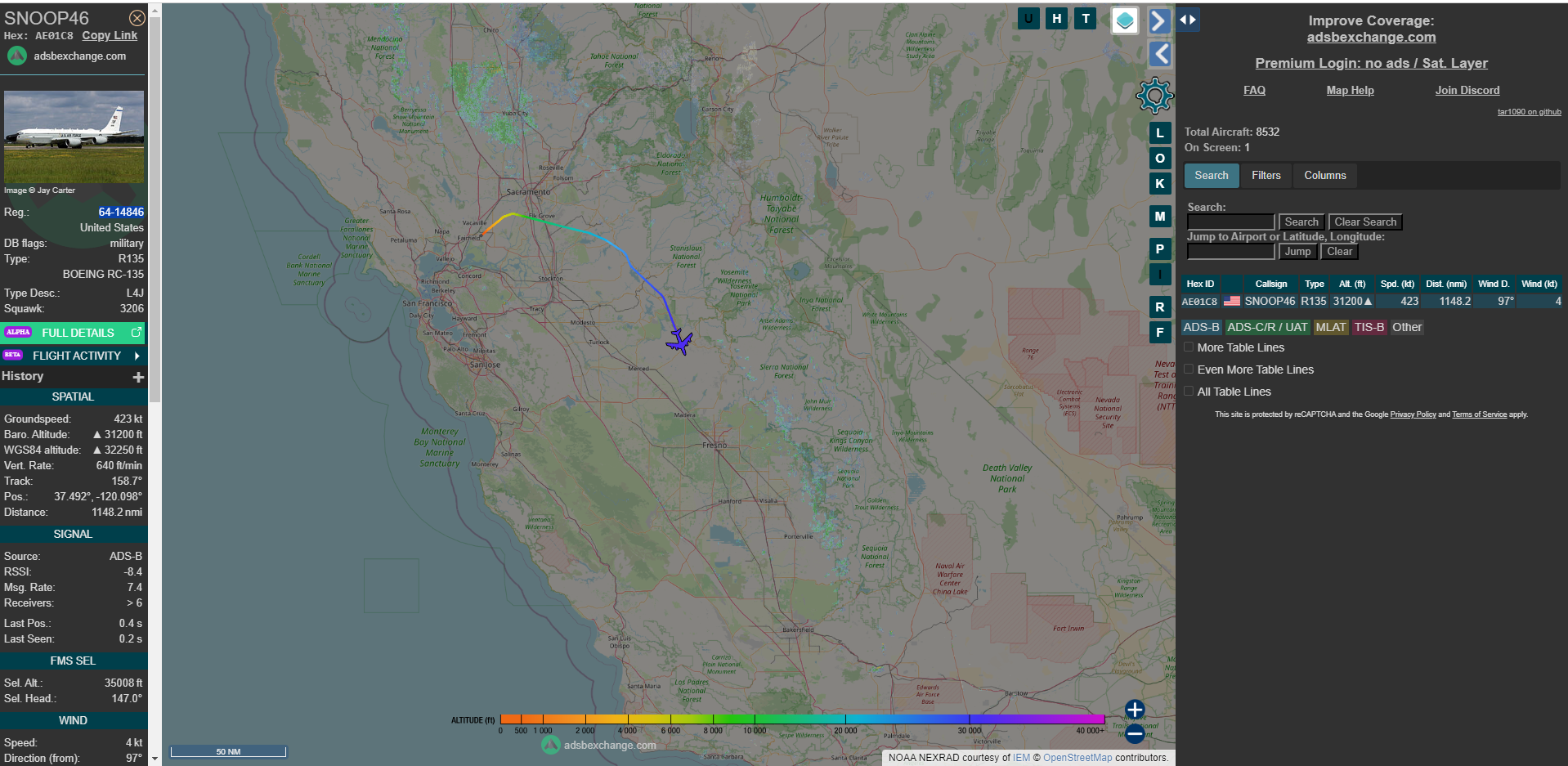Toggle the I map button
1568x766 pixels.
[x=1159, y=274]
